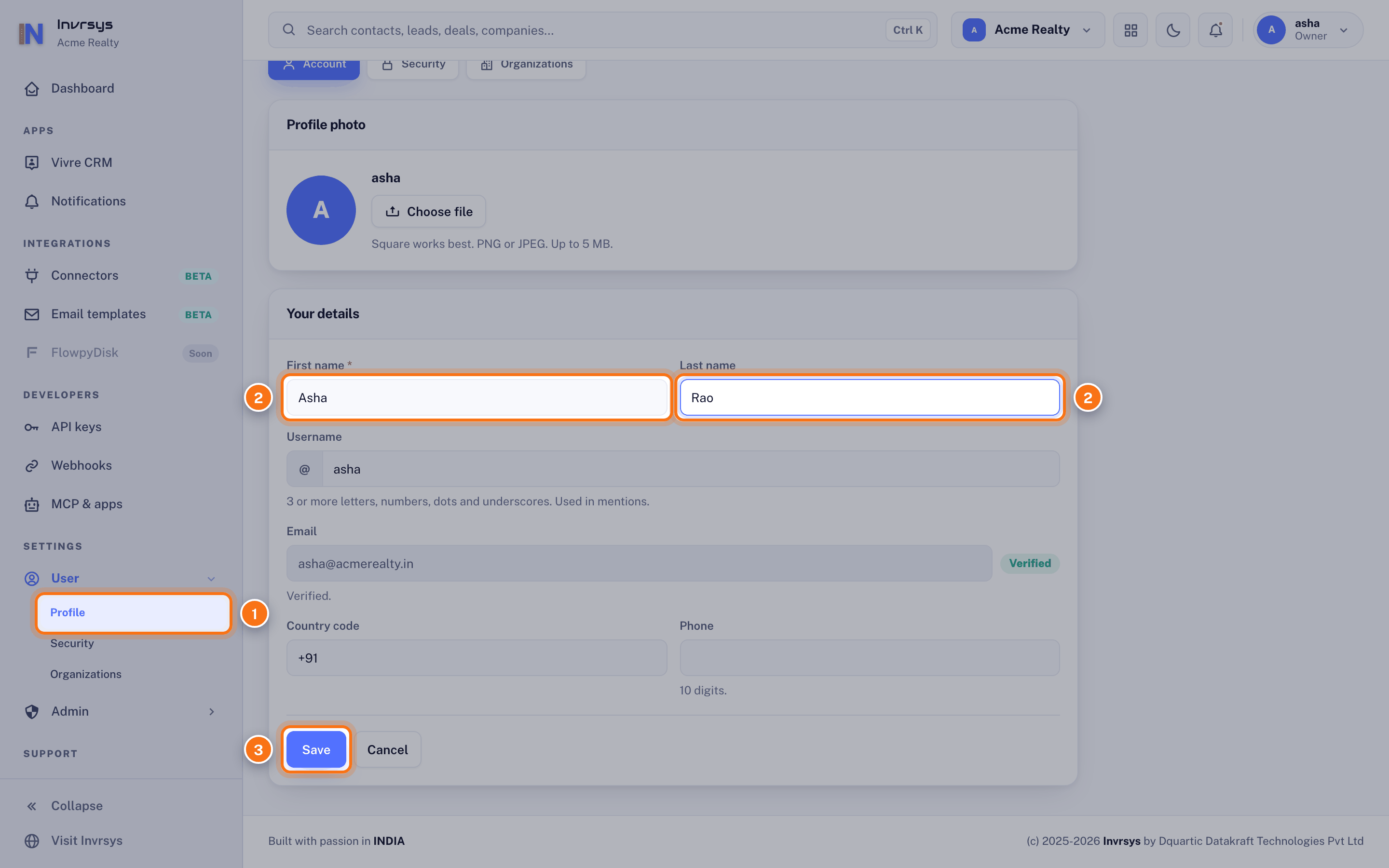Click the search contacts box

[603, 30]
